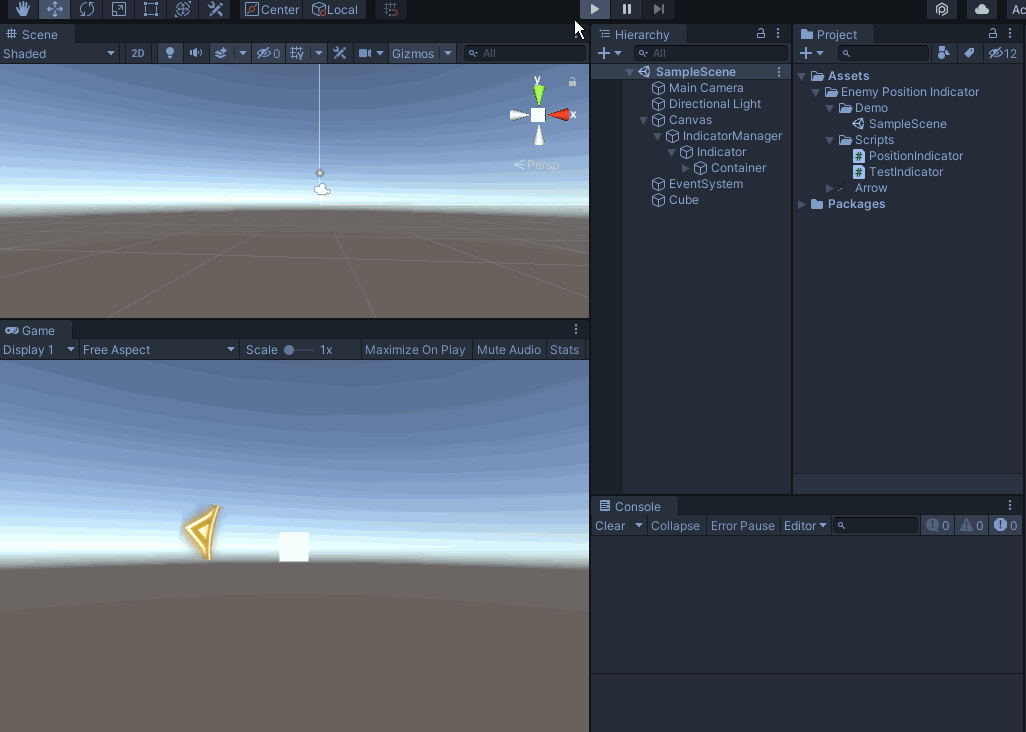Select the Rotate tool
This screenshot has width=1026, height=732.
[86, 9]
